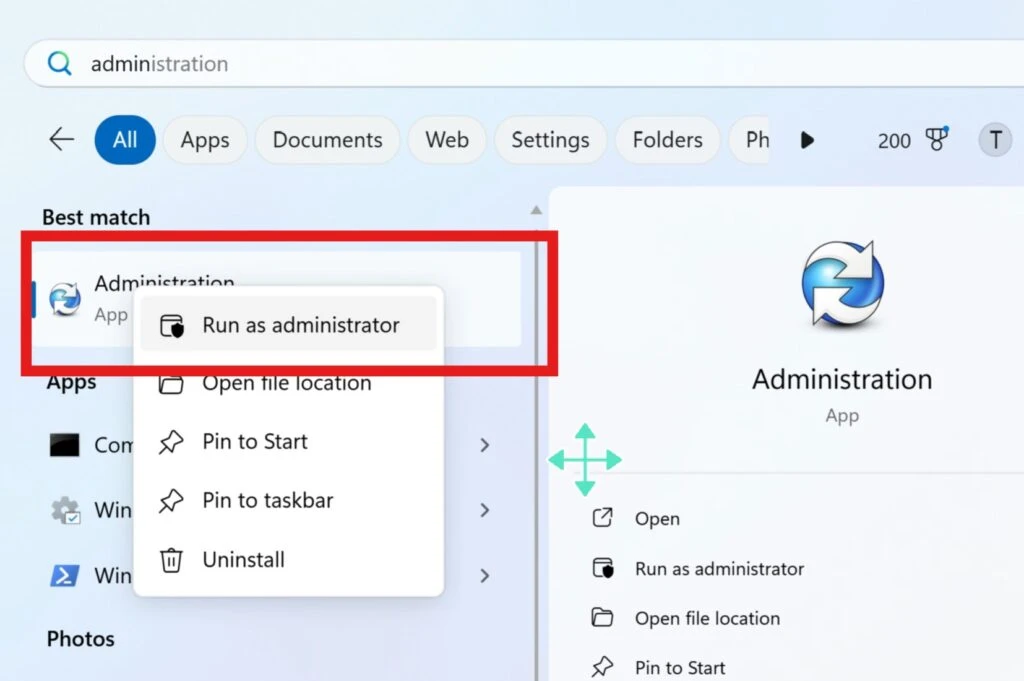Image resolution: width=1024 pixels, height=681 pixels.
Task: Click the T user account avatar
Action: point(996,140)
